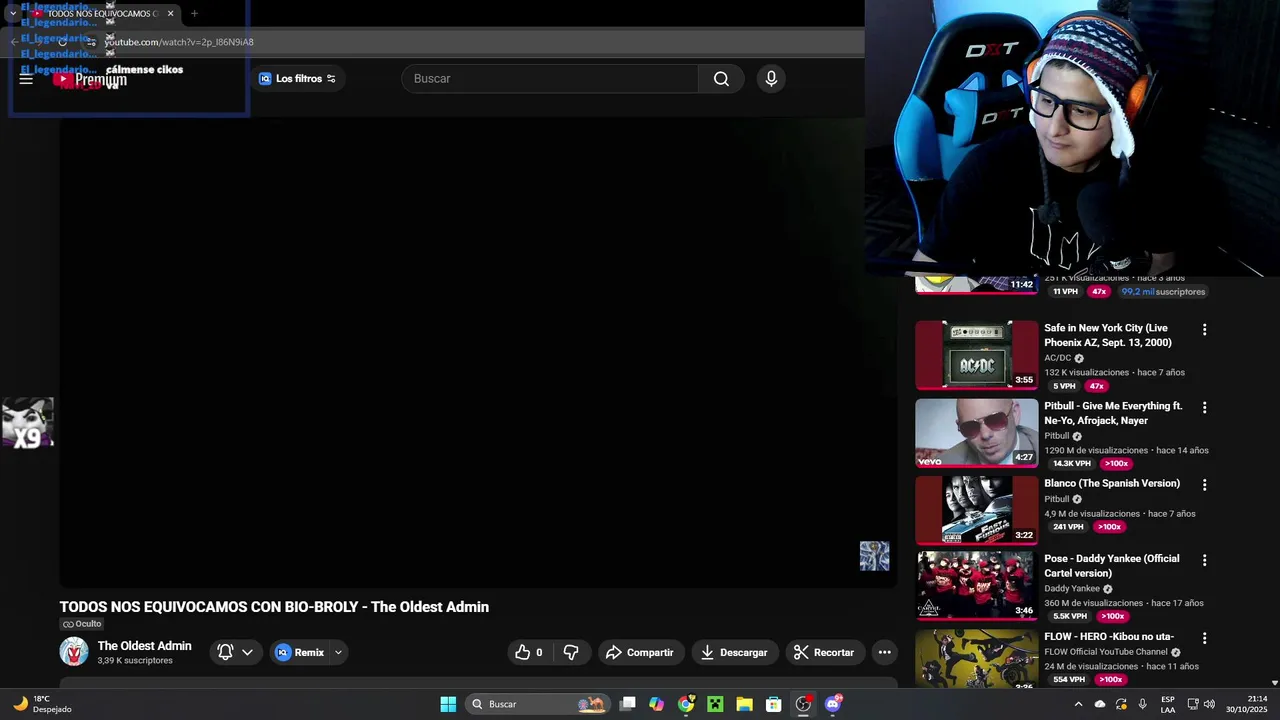Click the magnifier search button

tap(721, 78)
